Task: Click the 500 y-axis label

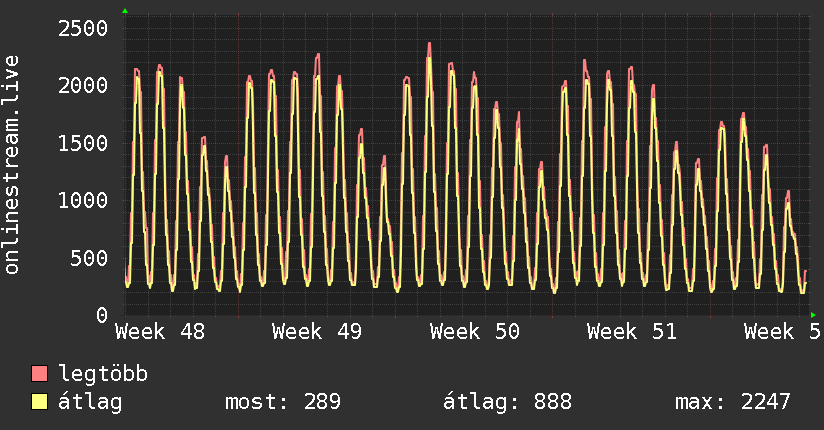Action: coord(89,258)
